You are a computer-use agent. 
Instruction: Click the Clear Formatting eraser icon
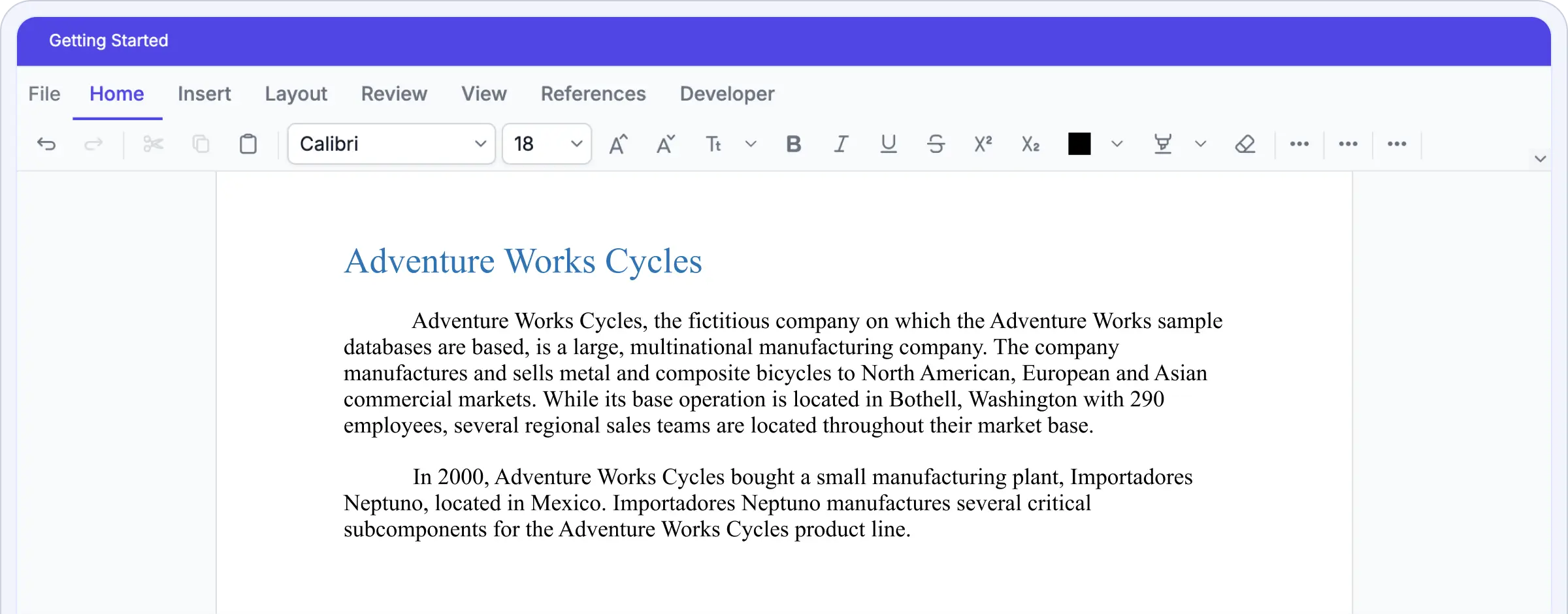1246,144
